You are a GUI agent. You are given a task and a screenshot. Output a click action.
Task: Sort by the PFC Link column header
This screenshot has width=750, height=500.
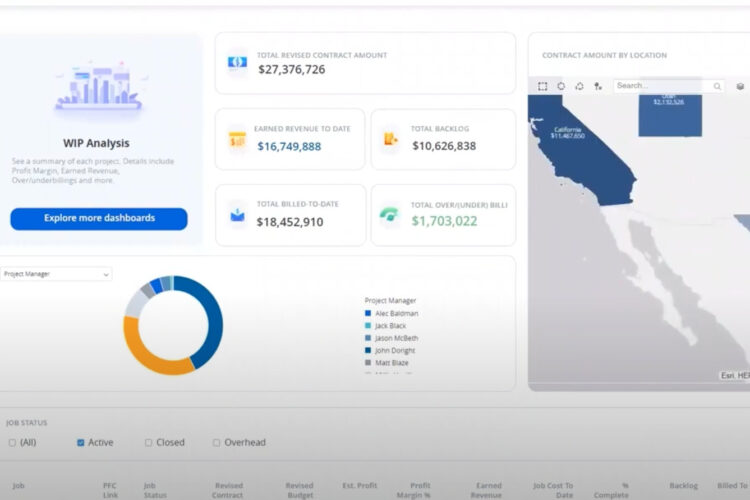(110, 490)
